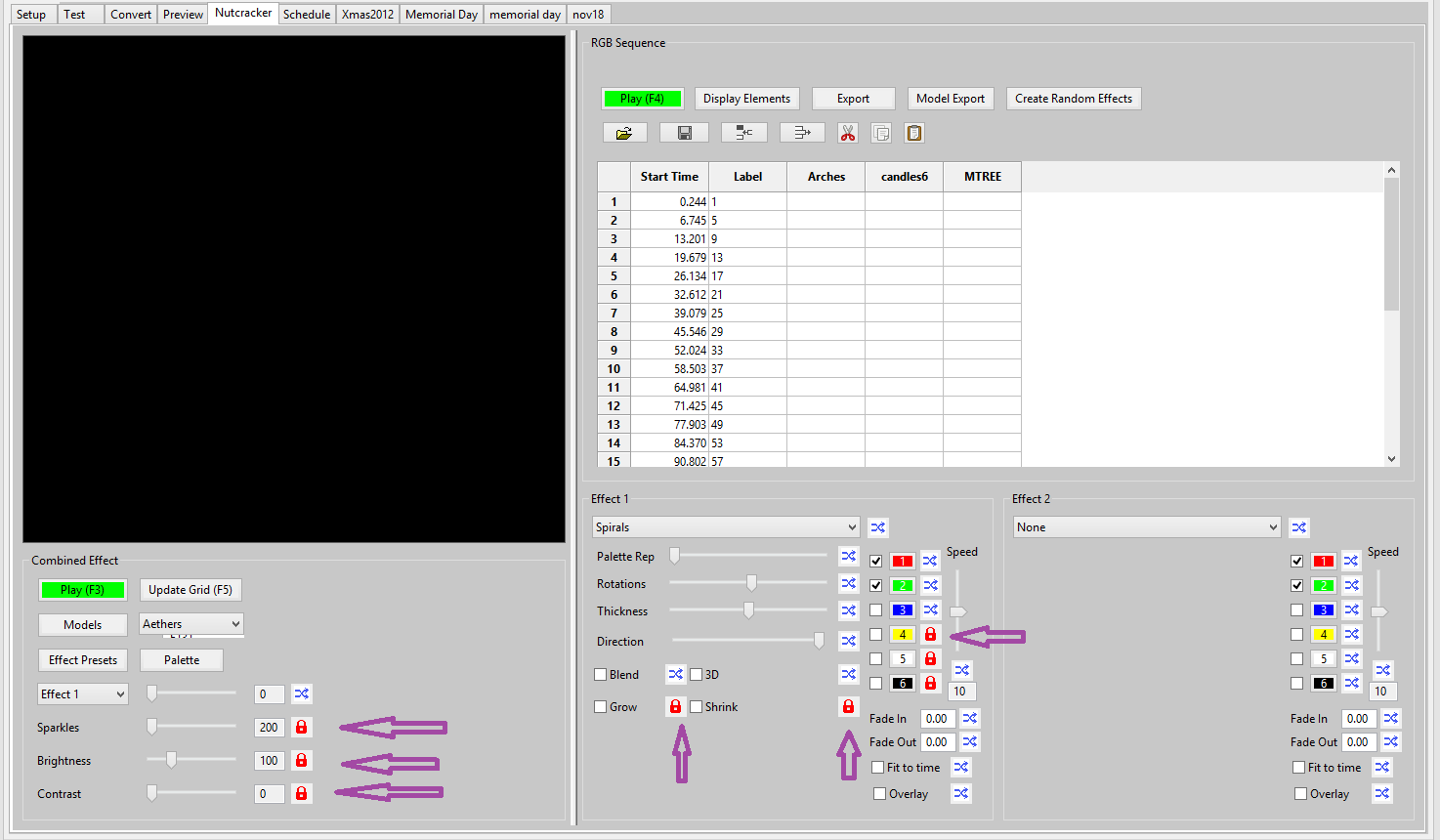Randomize the Effect 2 type with shuffle icon
Image resolution: width=1440 pixels, height=840 pixels.
tap(1299, 527)
